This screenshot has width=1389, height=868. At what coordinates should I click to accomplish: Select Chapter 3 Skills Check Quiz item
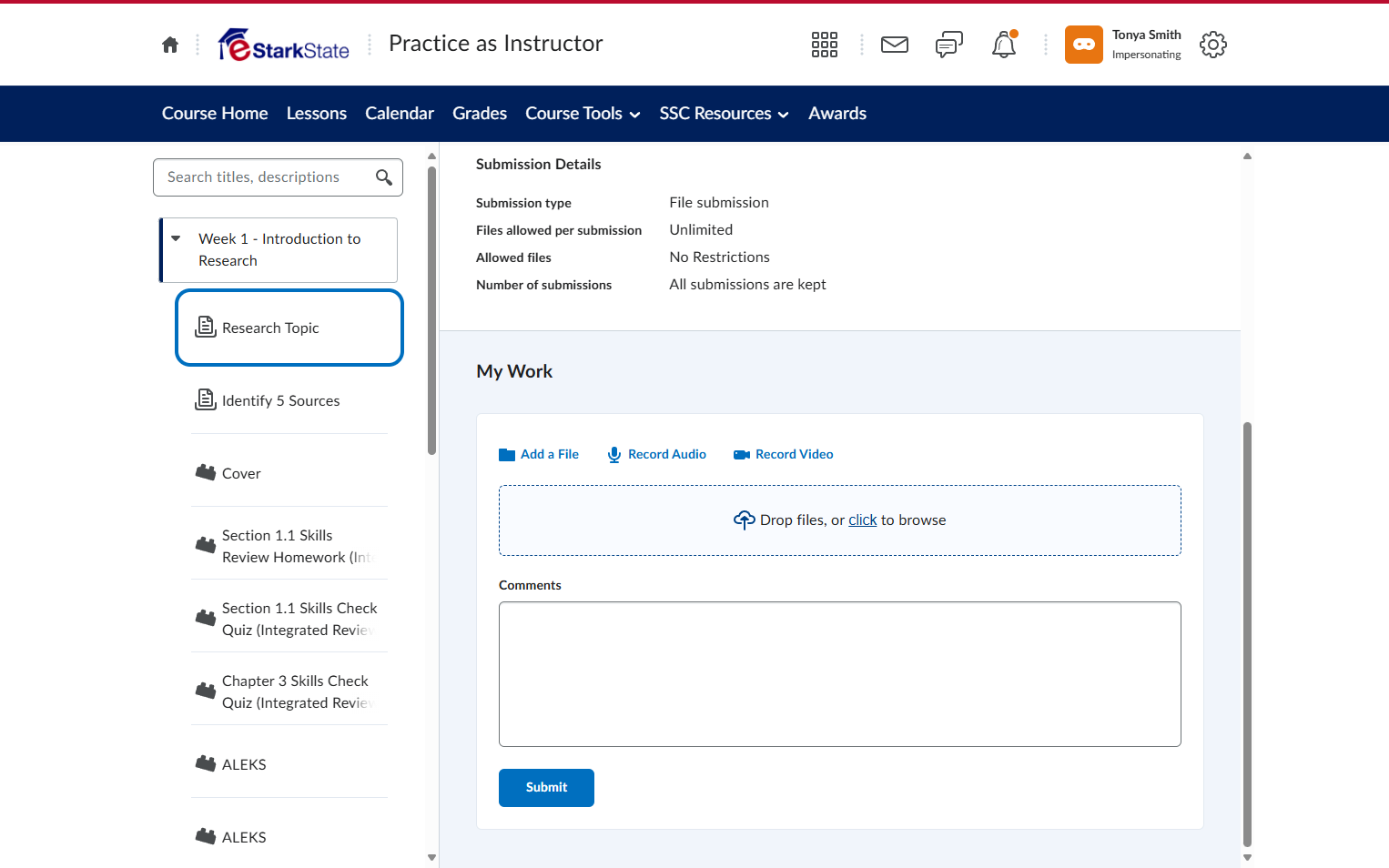(289, 691)
